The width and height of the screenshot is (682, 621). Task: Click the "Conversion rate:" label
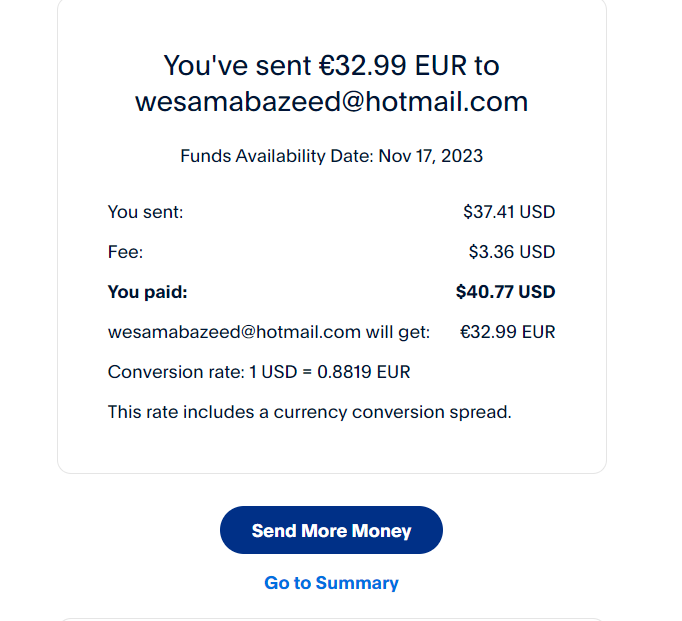tap(176, 372)
